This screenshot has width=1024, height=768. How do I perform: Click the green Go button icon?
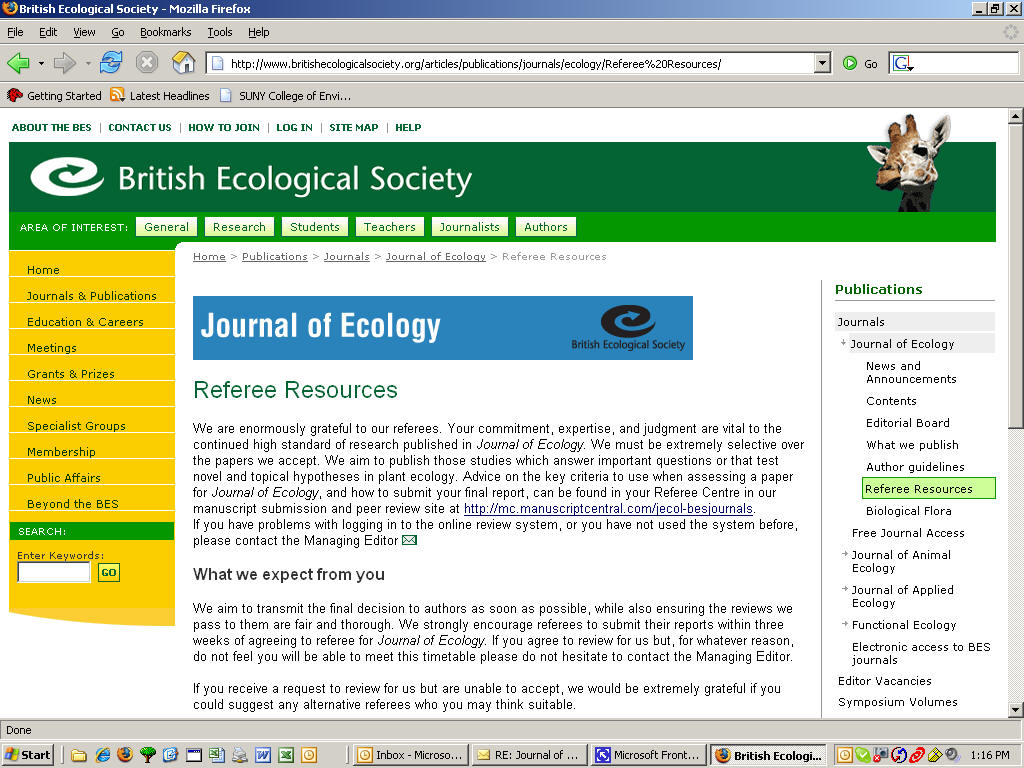(x=850, y=63)
